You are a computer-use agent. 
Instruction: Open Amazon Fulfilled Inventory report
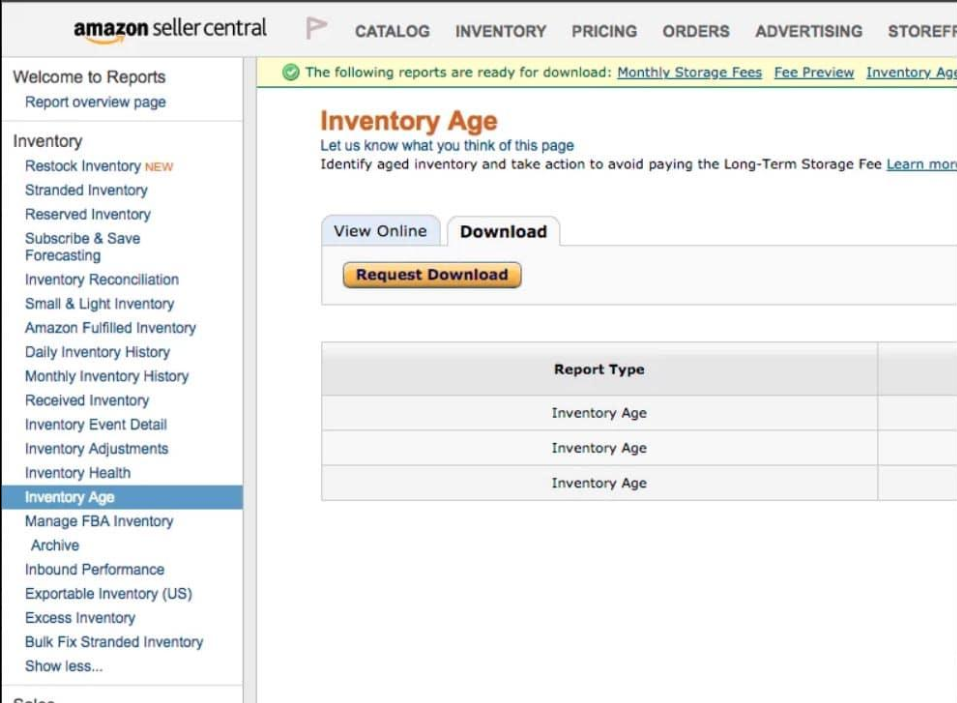point(110,328)
